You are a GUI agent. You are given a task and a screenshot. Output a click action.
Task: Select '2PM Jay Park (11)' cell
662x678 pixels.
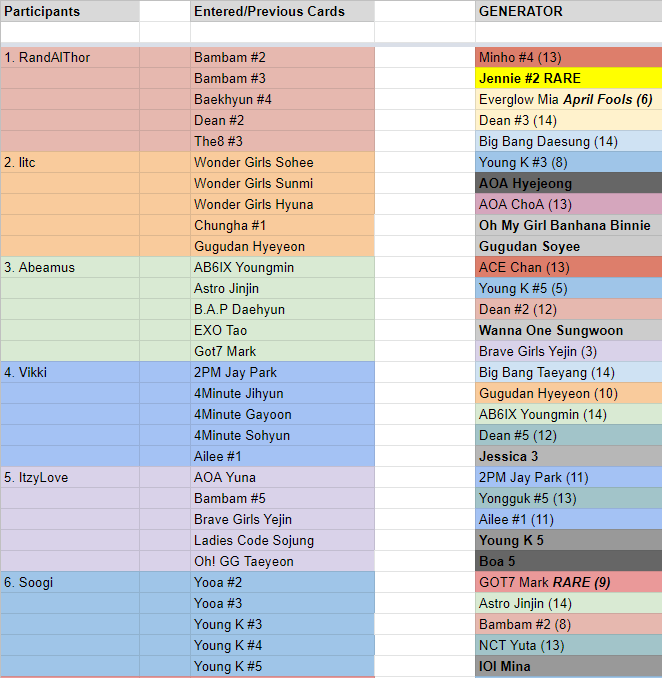569,477
